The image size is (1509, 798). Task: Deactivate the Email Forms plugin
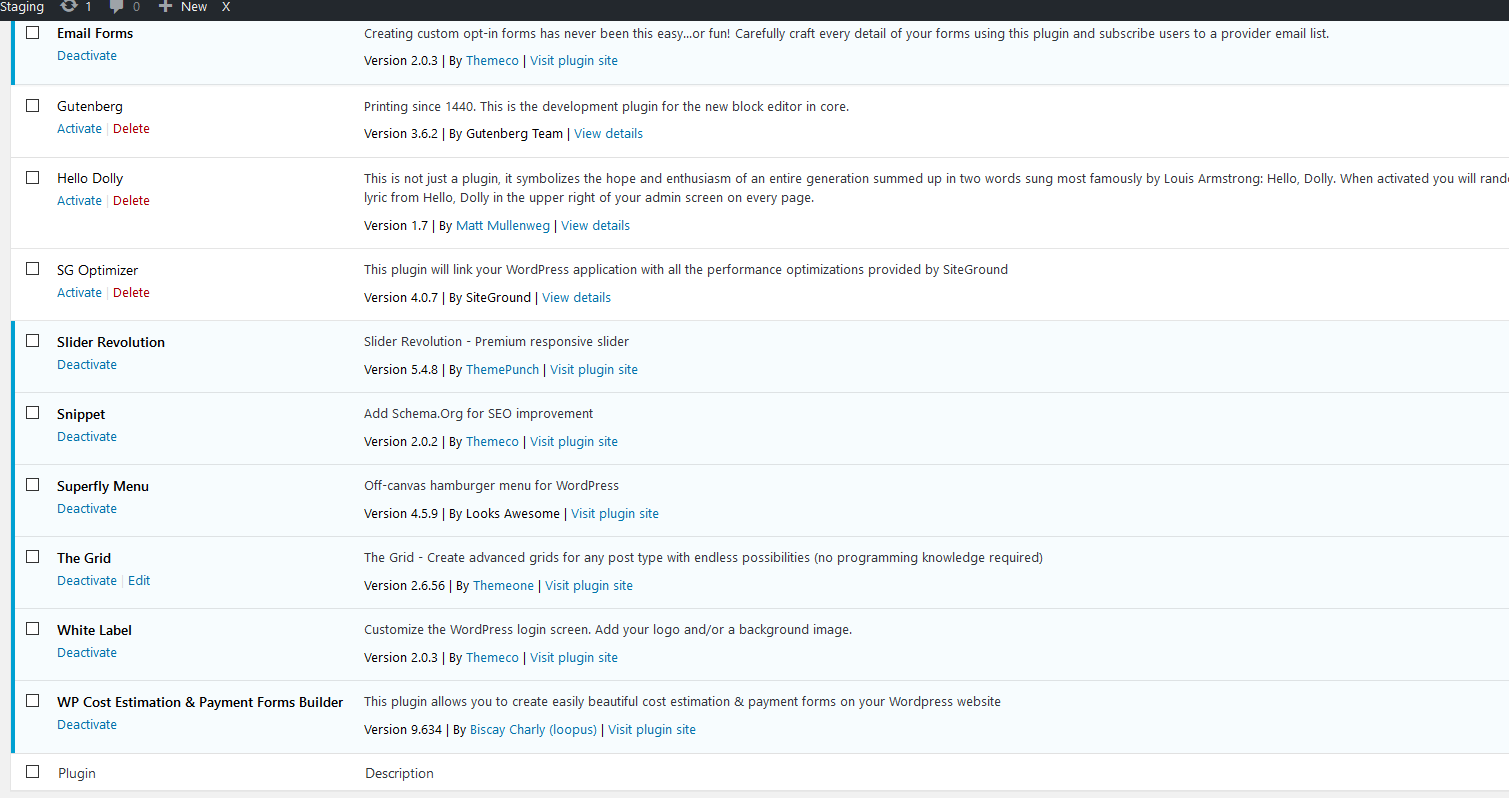coord(87,55)
